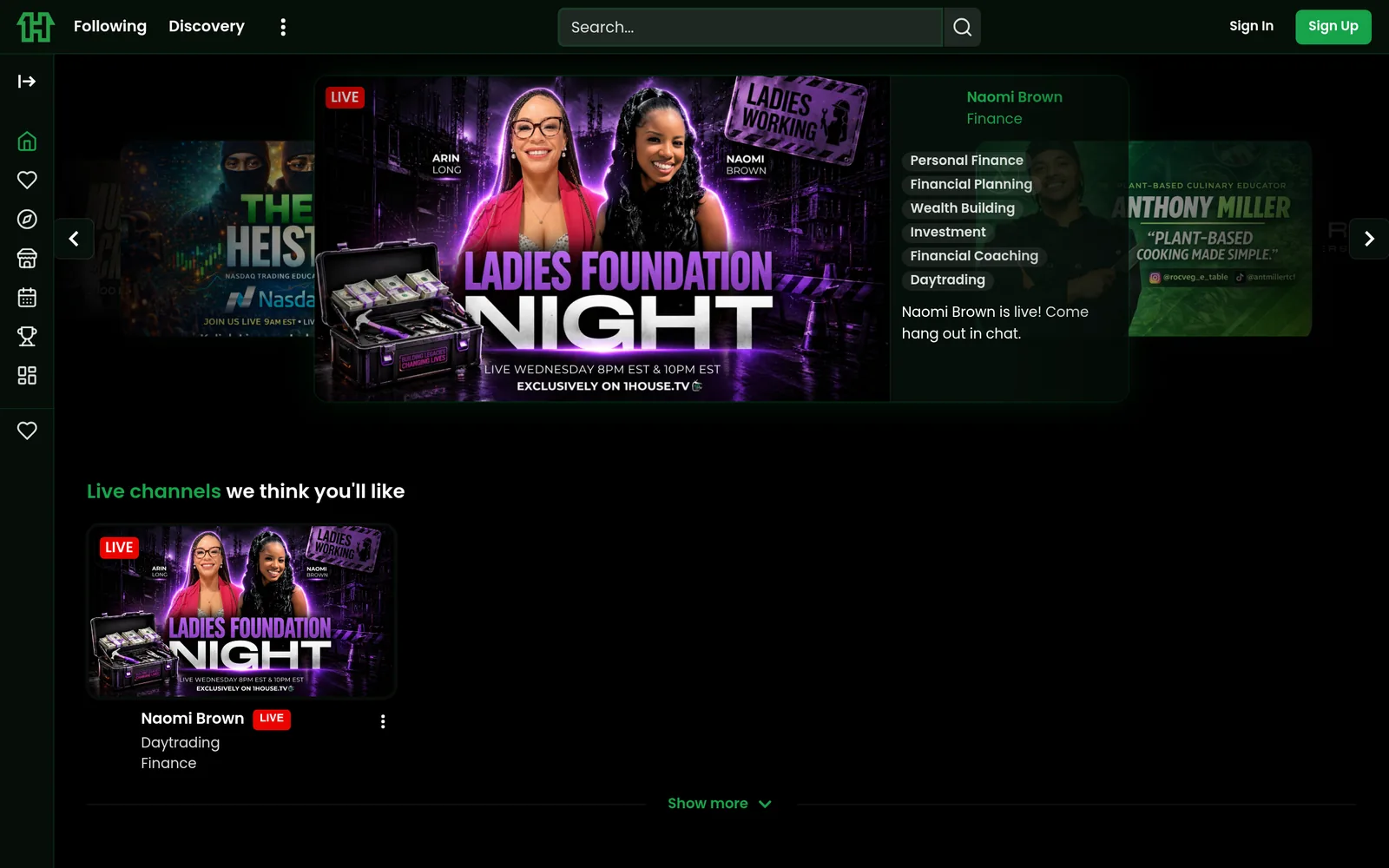Open the compass discovery icon
Image resolution: width=1389 pixels, height=868 pixels.
27,219
